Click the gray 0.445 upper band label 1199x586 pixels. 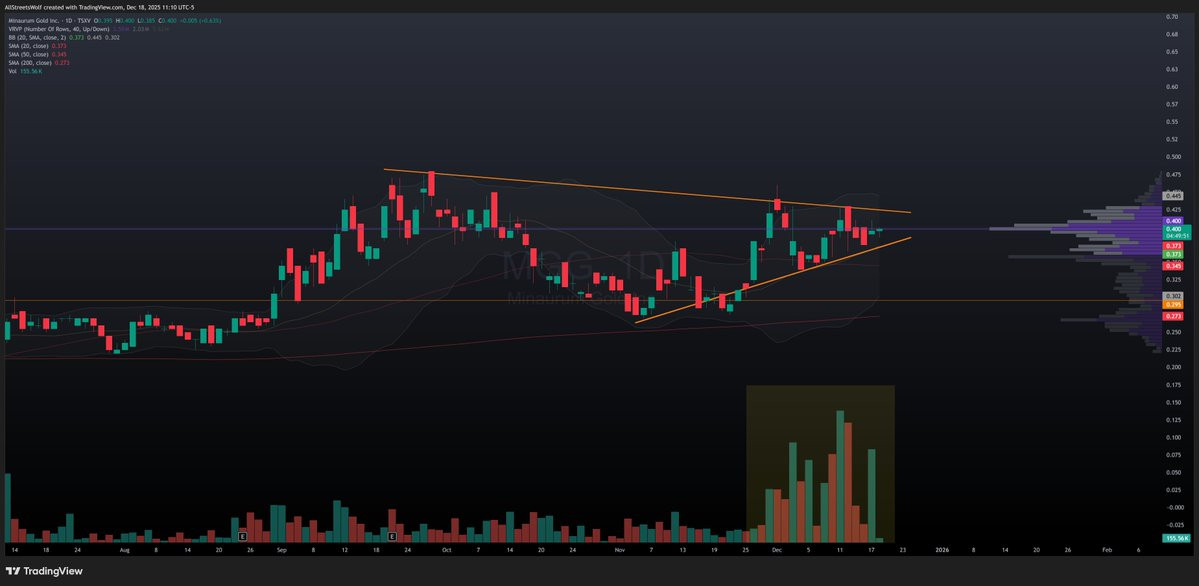1173,195
